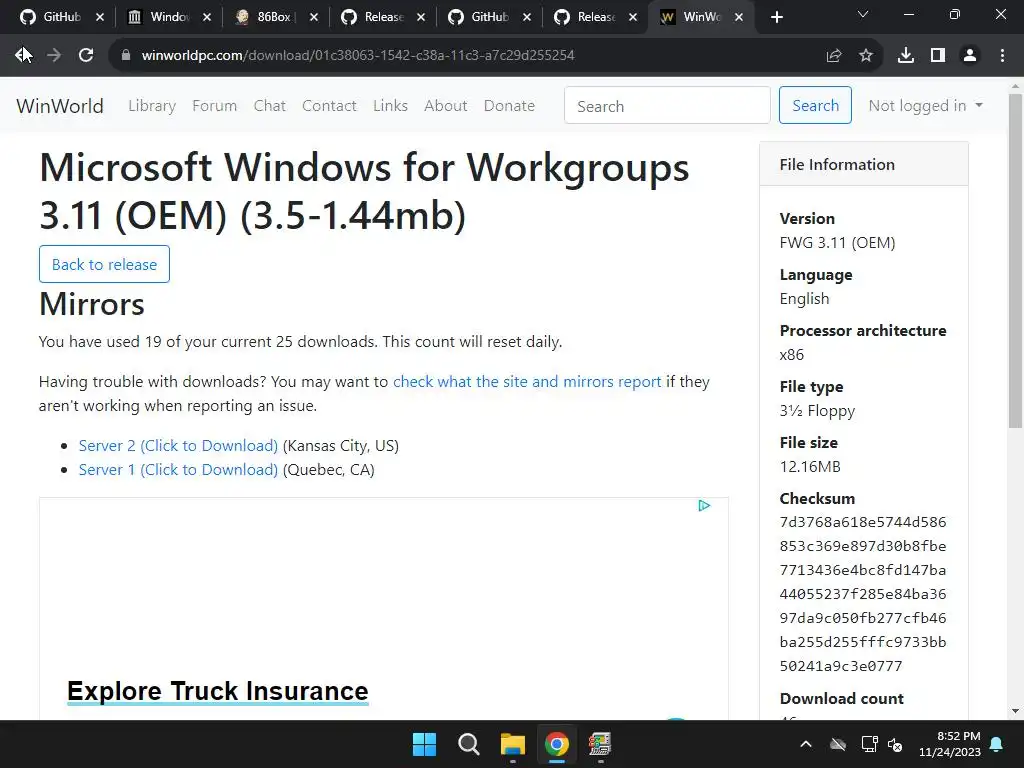Open the notifications bell icon
This screenshot has height=768, width=1024.
pos(997,744)
